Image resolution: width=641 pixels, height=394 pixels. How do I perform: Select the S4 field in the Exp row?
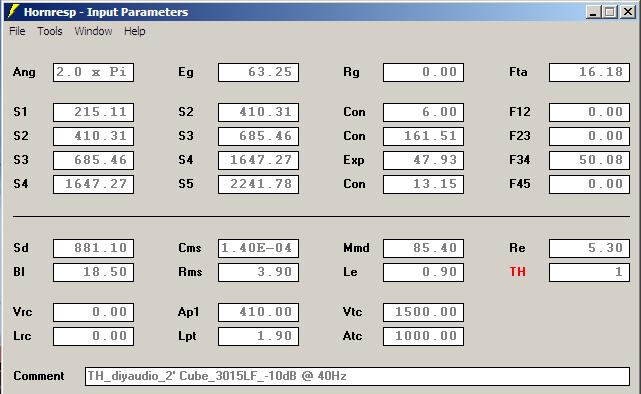click(x=258, y=160)
